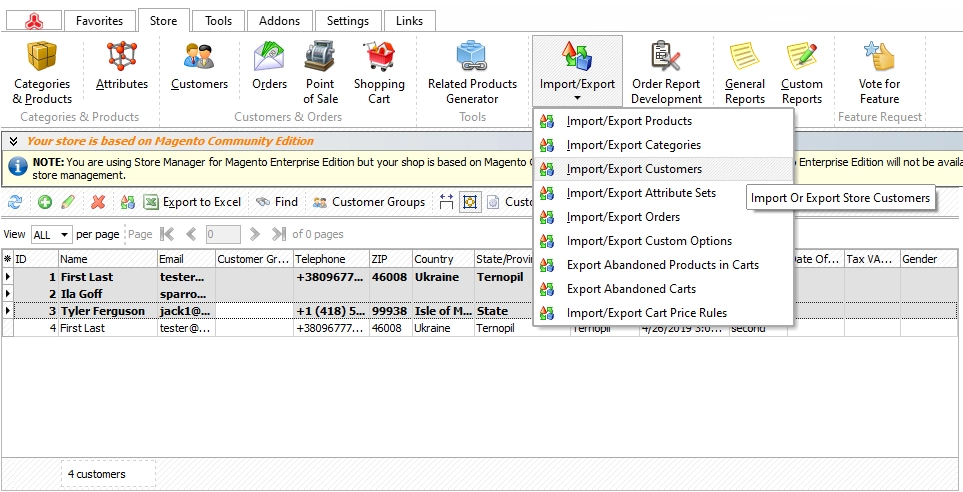The height and width of the screenshot is (492, 963).
Task: Edit customer with the pencil icon
Action: point(68,201)
